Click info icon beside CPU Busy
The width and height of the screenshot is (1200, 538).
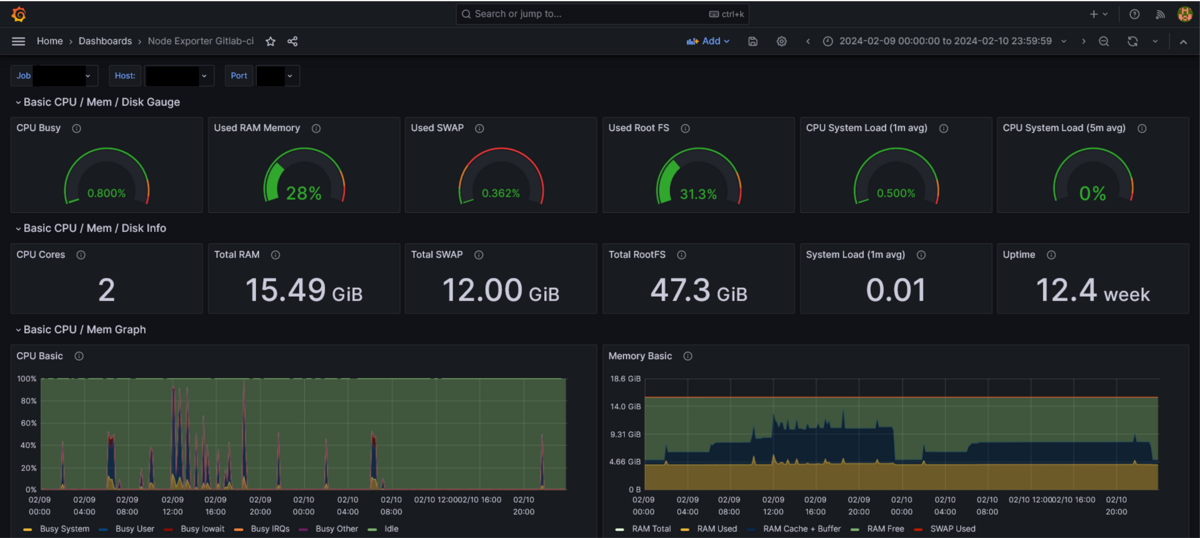(x=77, y=128)
